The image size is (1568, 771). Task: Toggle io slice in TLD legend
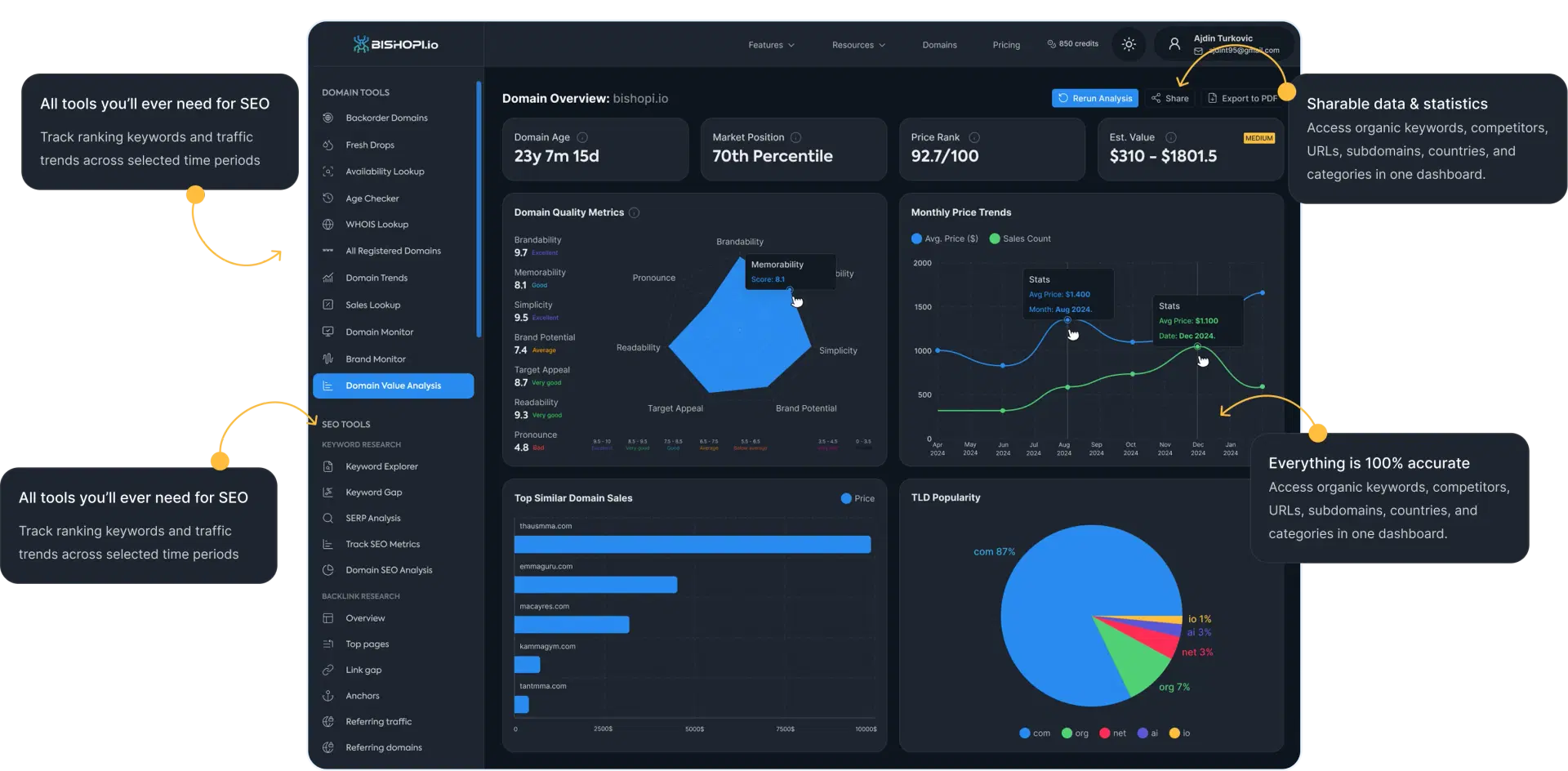(1180, 733)
